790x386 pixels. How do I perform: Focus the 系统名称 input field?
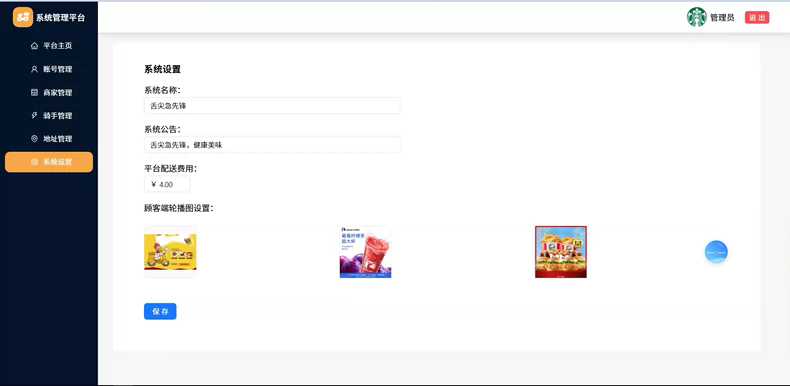(273, 106)
